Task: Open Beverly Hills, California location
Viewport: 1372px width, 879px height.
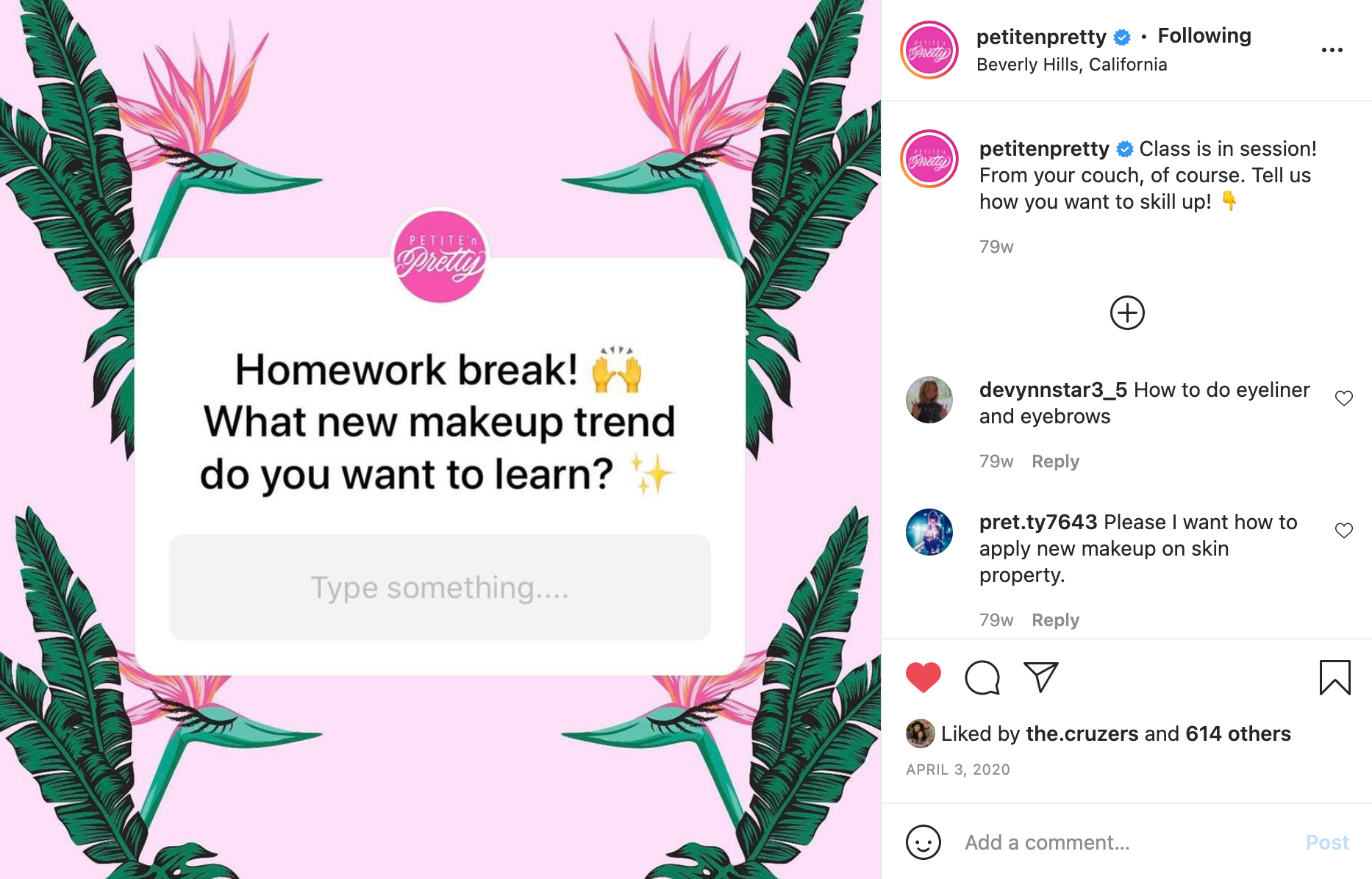Action: point(1071,65)
